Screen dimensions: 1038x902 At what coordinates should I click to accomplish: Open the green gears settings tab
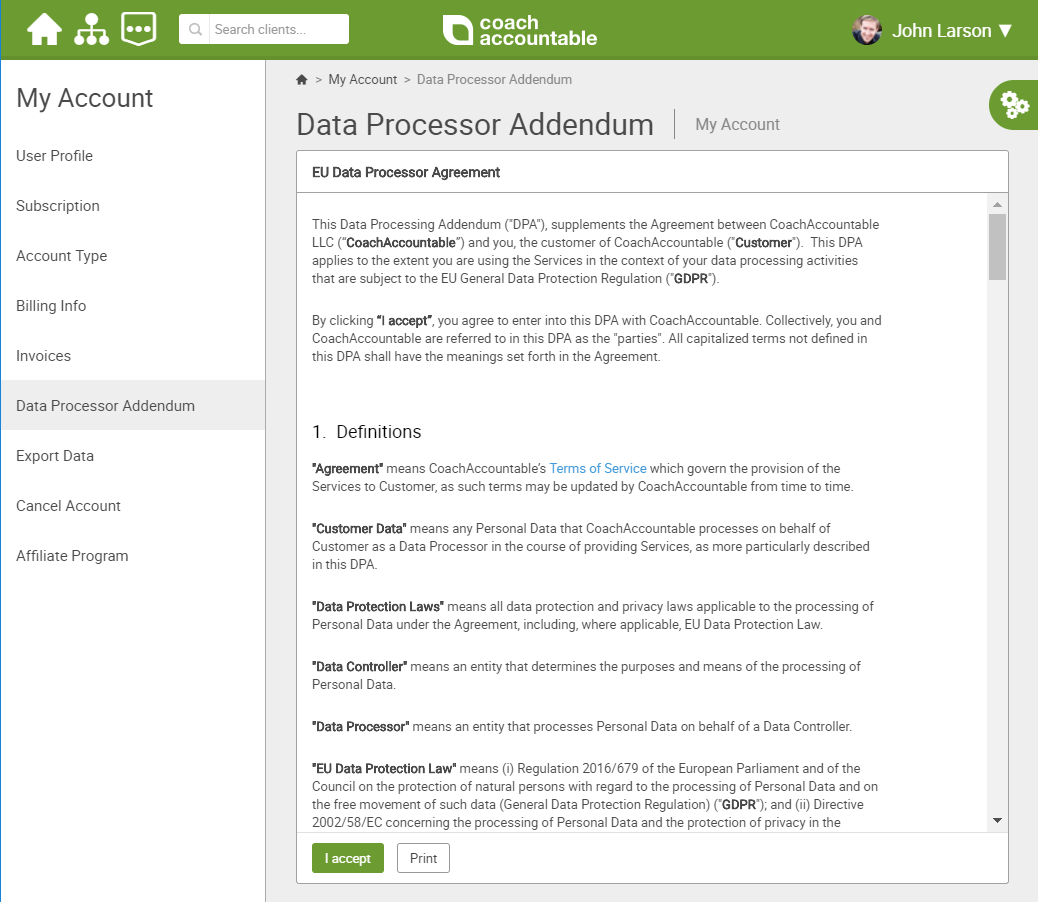(1014, 105)
